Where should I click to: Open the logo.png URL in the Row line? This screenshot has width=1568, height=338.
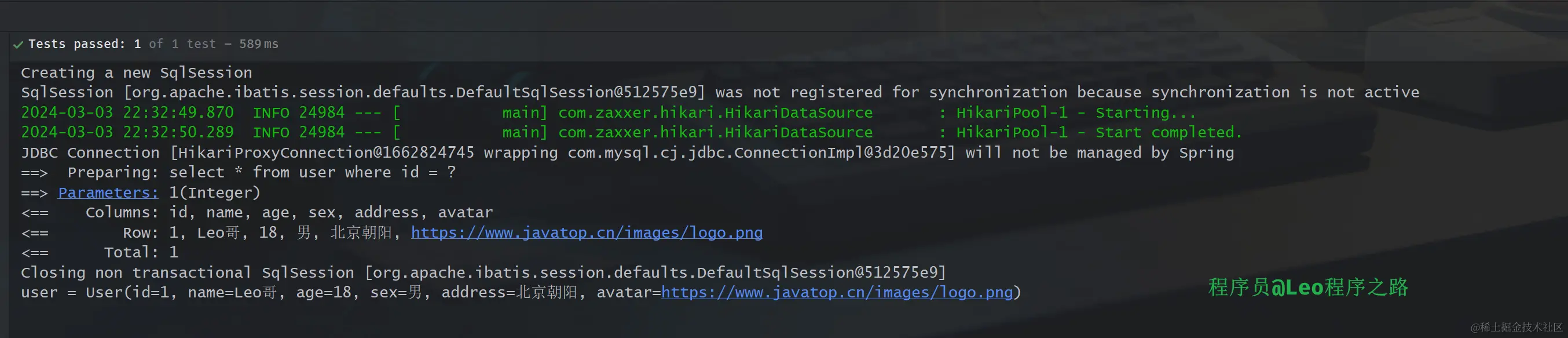(x=587, y=233)
